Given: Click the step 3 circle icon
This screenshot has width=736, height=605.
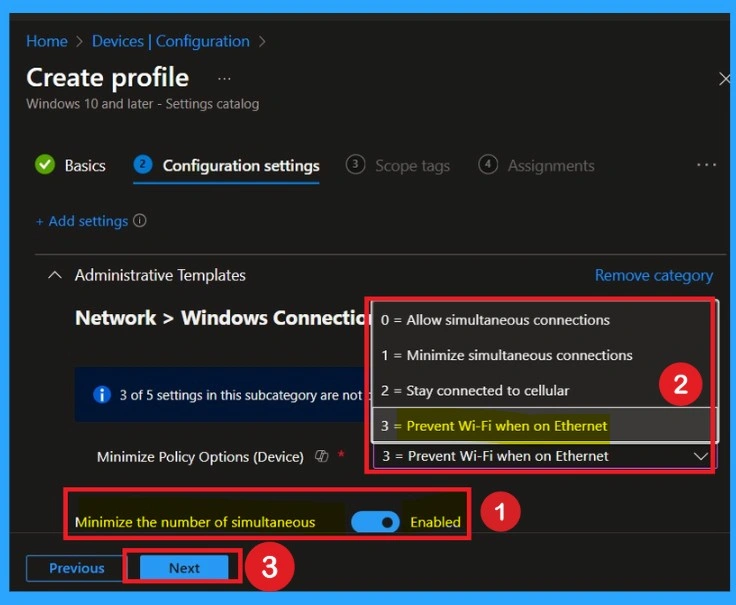Looking at the screenshot, I should point(355,165).
